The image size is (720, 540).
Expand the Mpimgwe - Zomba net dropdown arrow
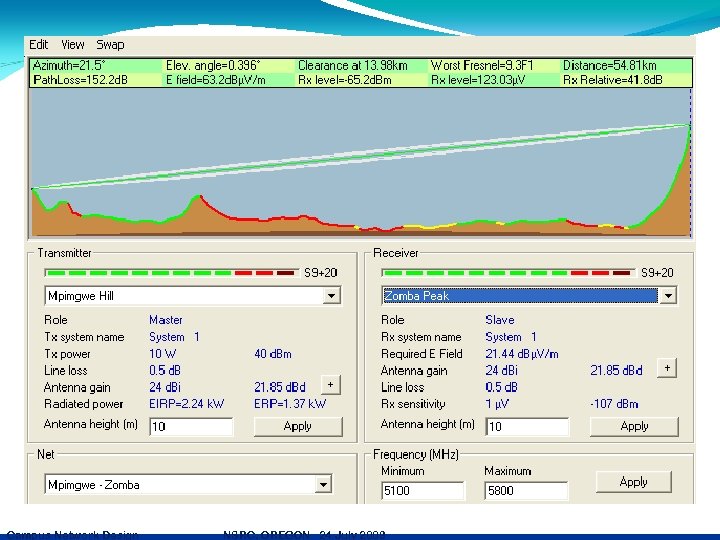[323, 484]
